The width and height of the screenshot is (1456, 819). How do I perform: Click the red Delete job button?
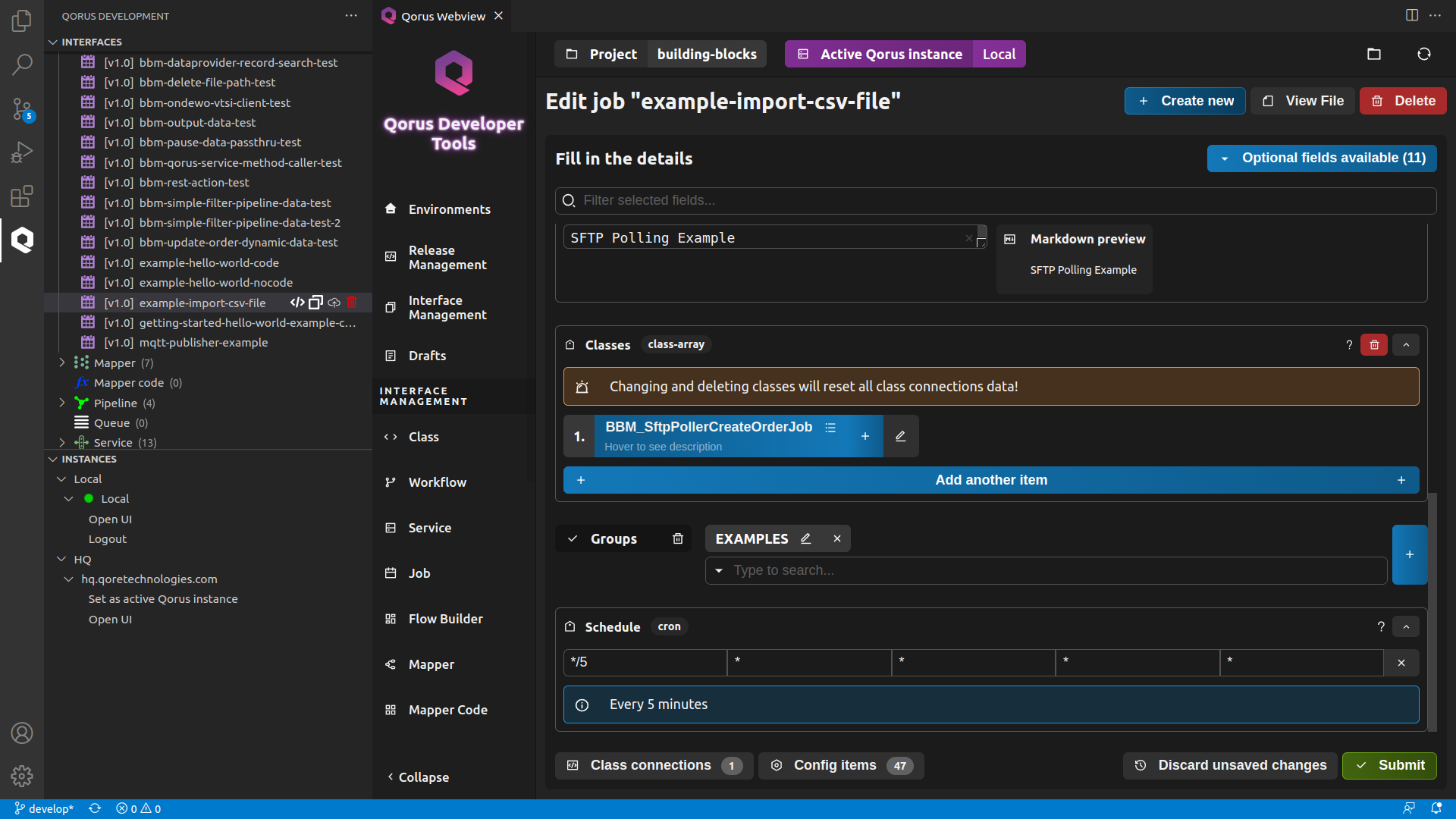click(x=1403, y=101)
